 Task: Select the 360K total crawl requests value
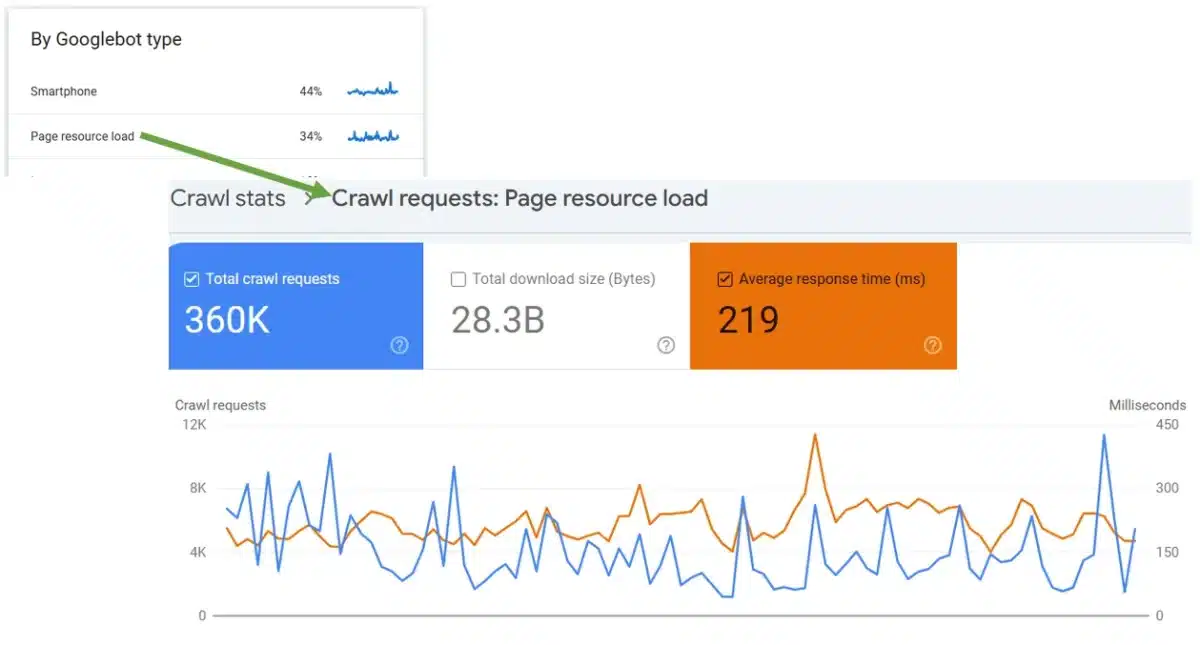(227, 320)
